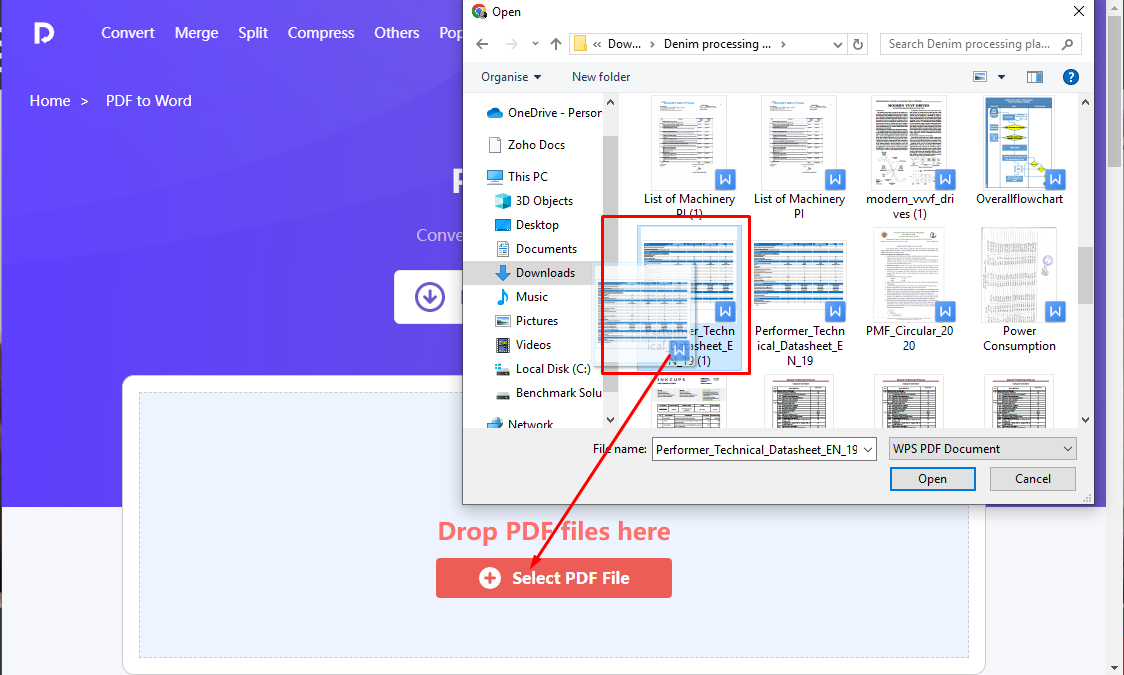The width and height of the screenshot is (1124, 675).
Task: Open the Downloads folder in sidebar
Action: point(545,273)
